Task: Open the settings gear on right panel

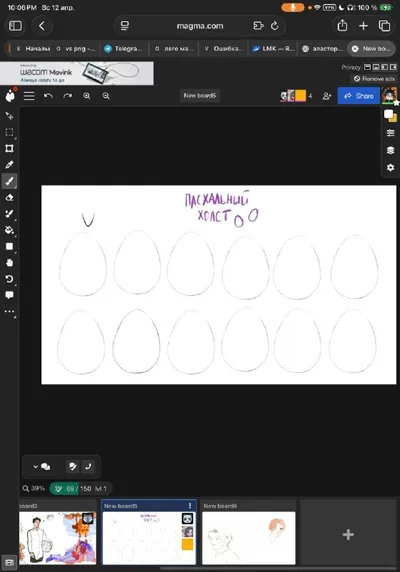Action: pyautogui.click(x=391, y=167)
